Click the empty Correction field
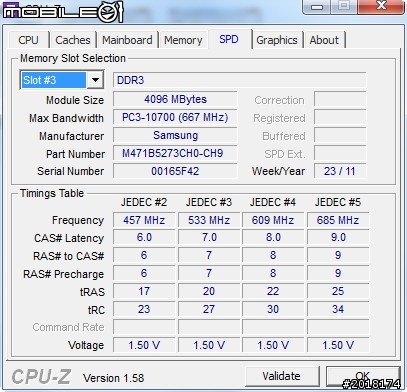Viewport: 407px width, 392px height. pos(340,99)
